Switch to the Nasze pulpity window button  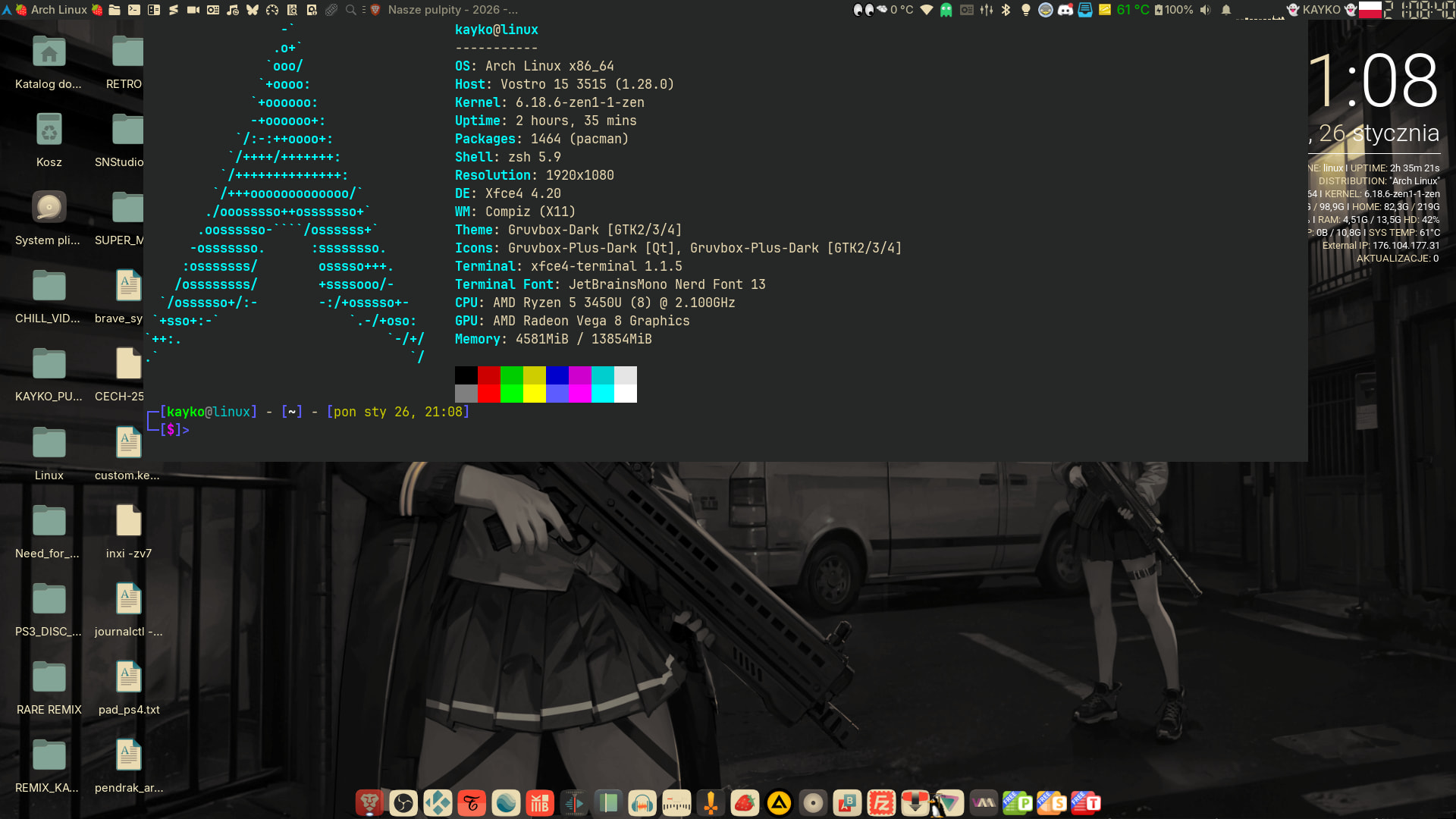452,10
